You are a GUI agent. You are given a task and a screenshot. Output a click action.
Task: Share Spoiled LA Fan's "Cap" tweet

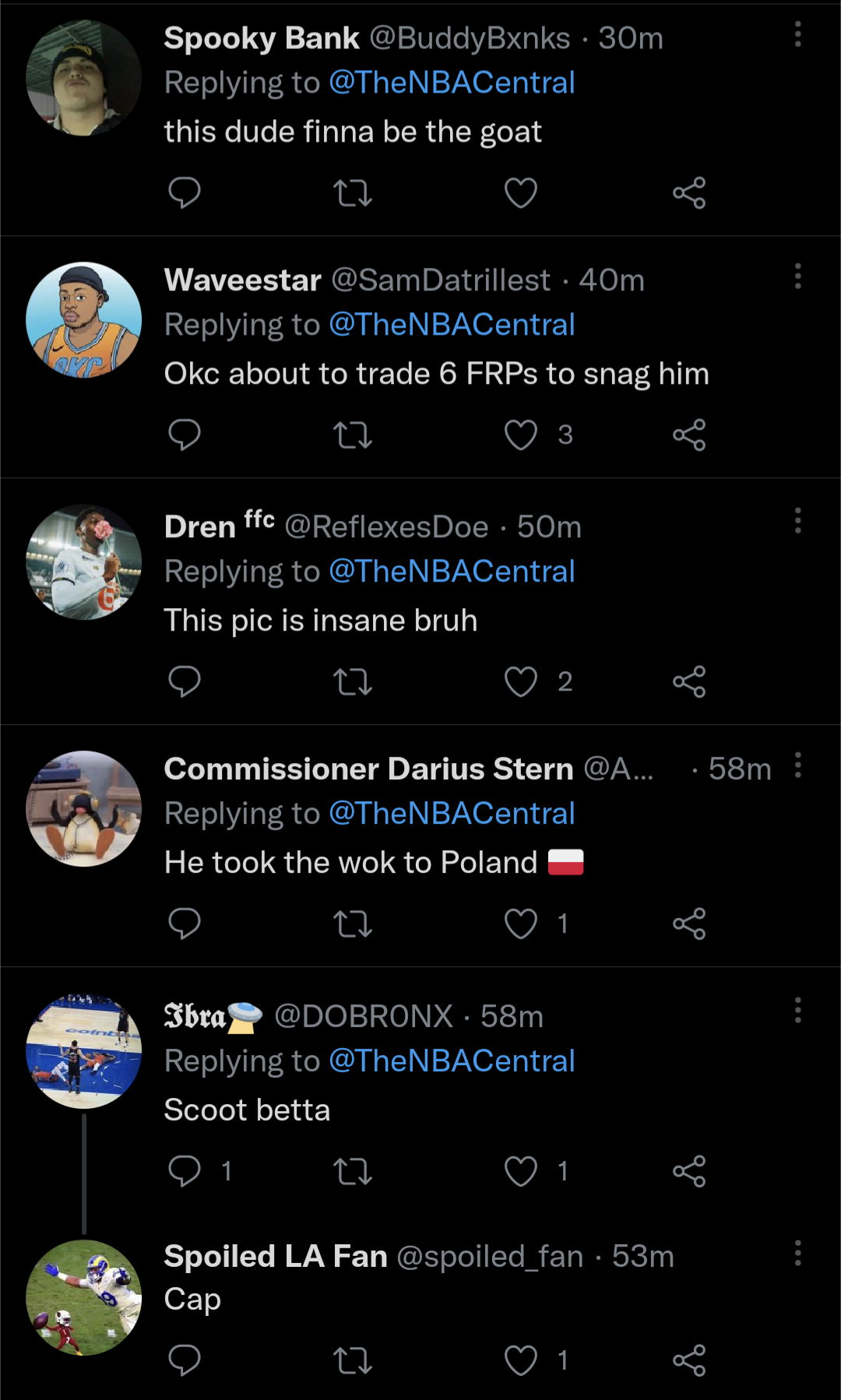point(689,1360)
